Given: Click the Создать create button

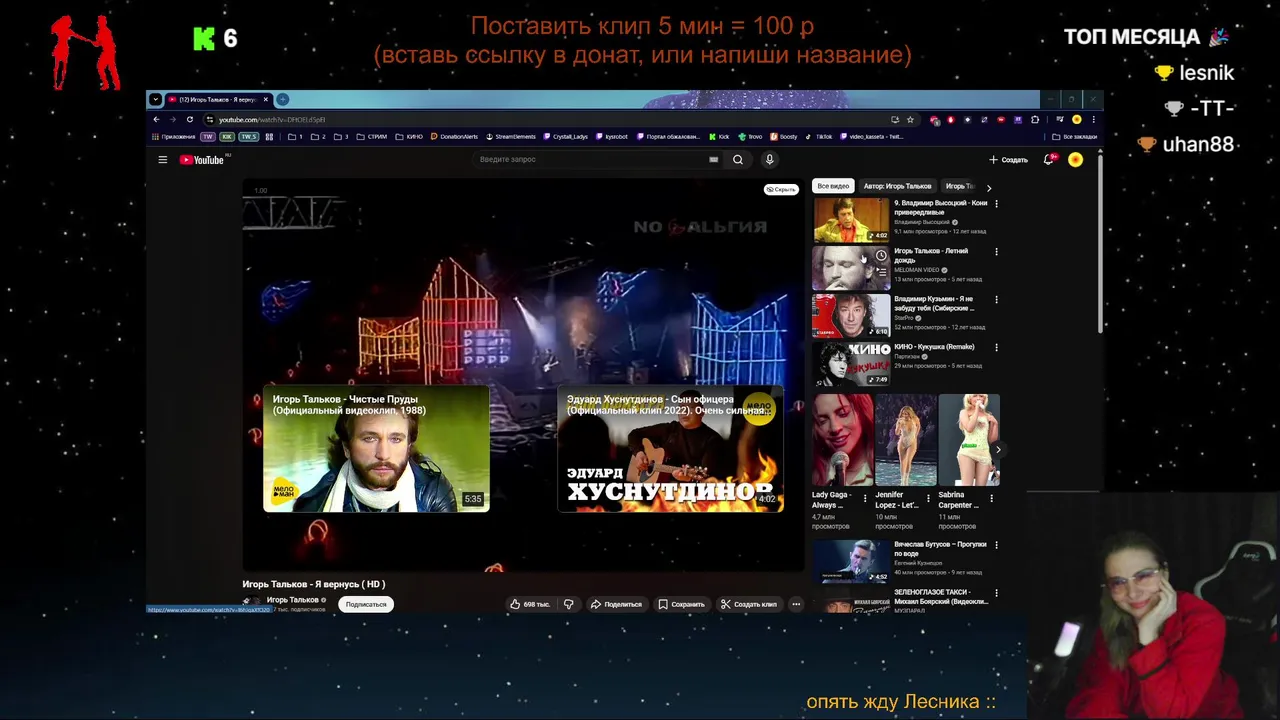Looking at the screenshot, I should pos(1008,160).
